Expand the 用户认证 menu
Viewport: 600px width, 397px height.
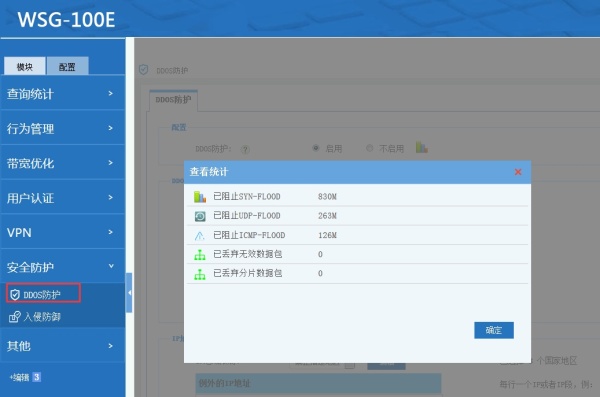[x=62, y=197]
